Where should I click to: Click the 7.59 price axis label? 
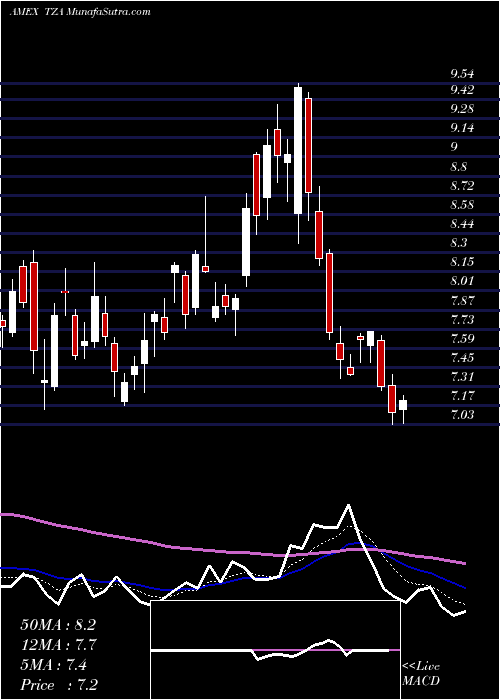[x=462, y=338]
